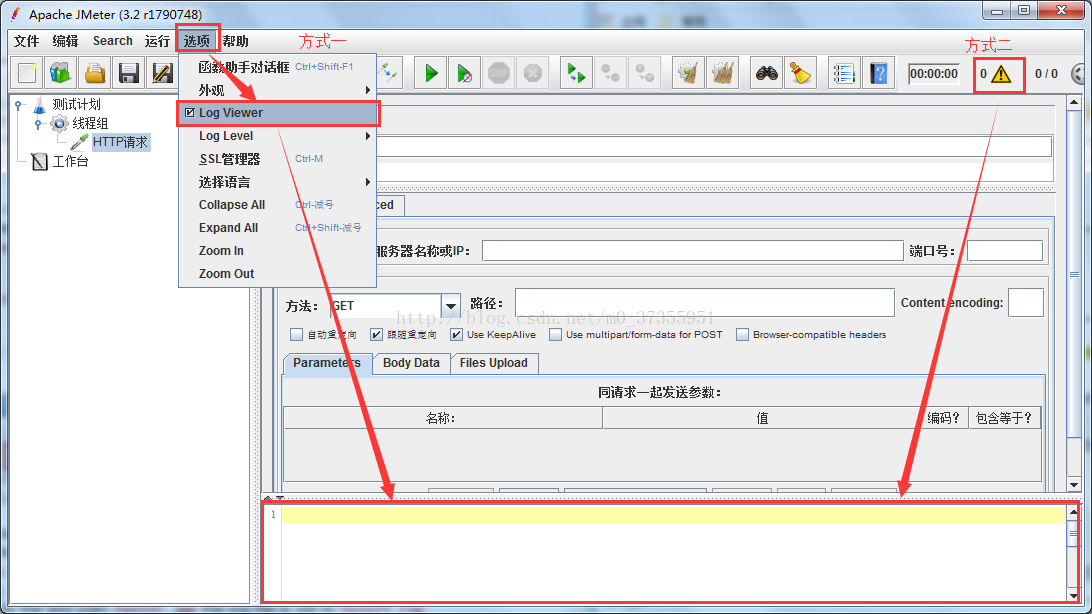Select 工作台 in the tree
Image resolution: width=1092 pixels, height=614 pixels.
[x=70, y=162]
